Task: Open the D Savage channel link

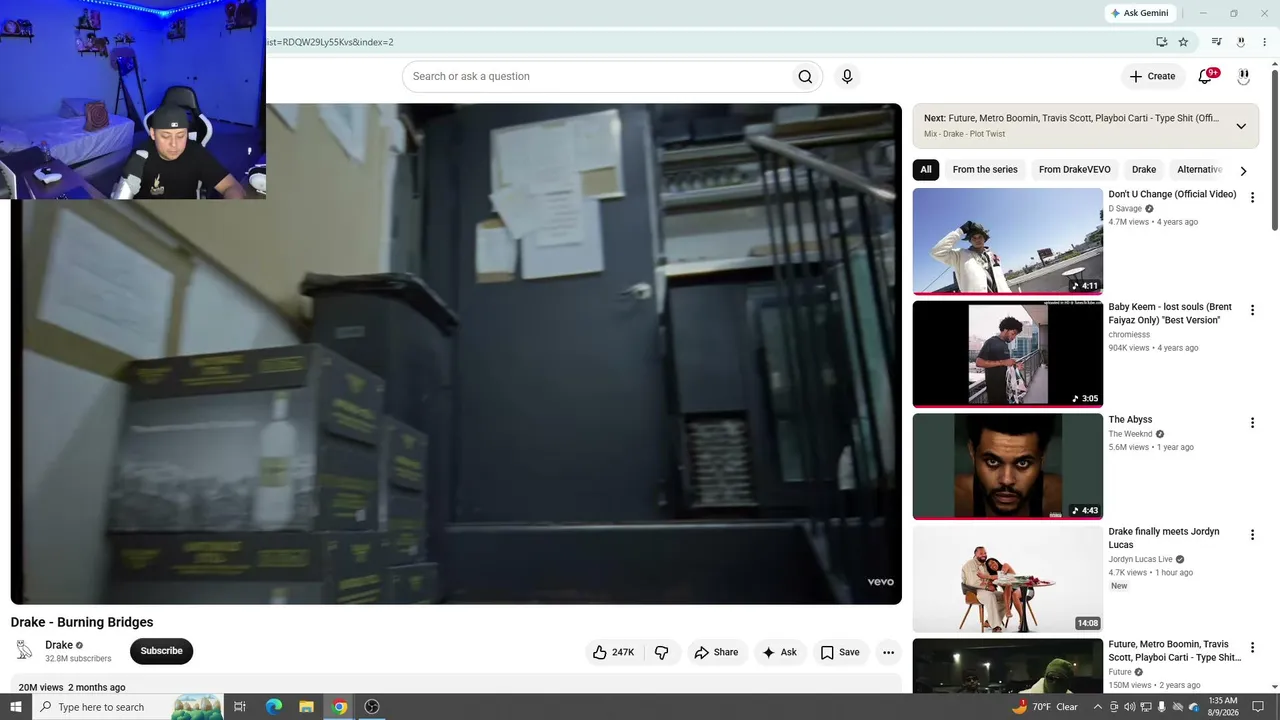Action: tap(1125, 209)
